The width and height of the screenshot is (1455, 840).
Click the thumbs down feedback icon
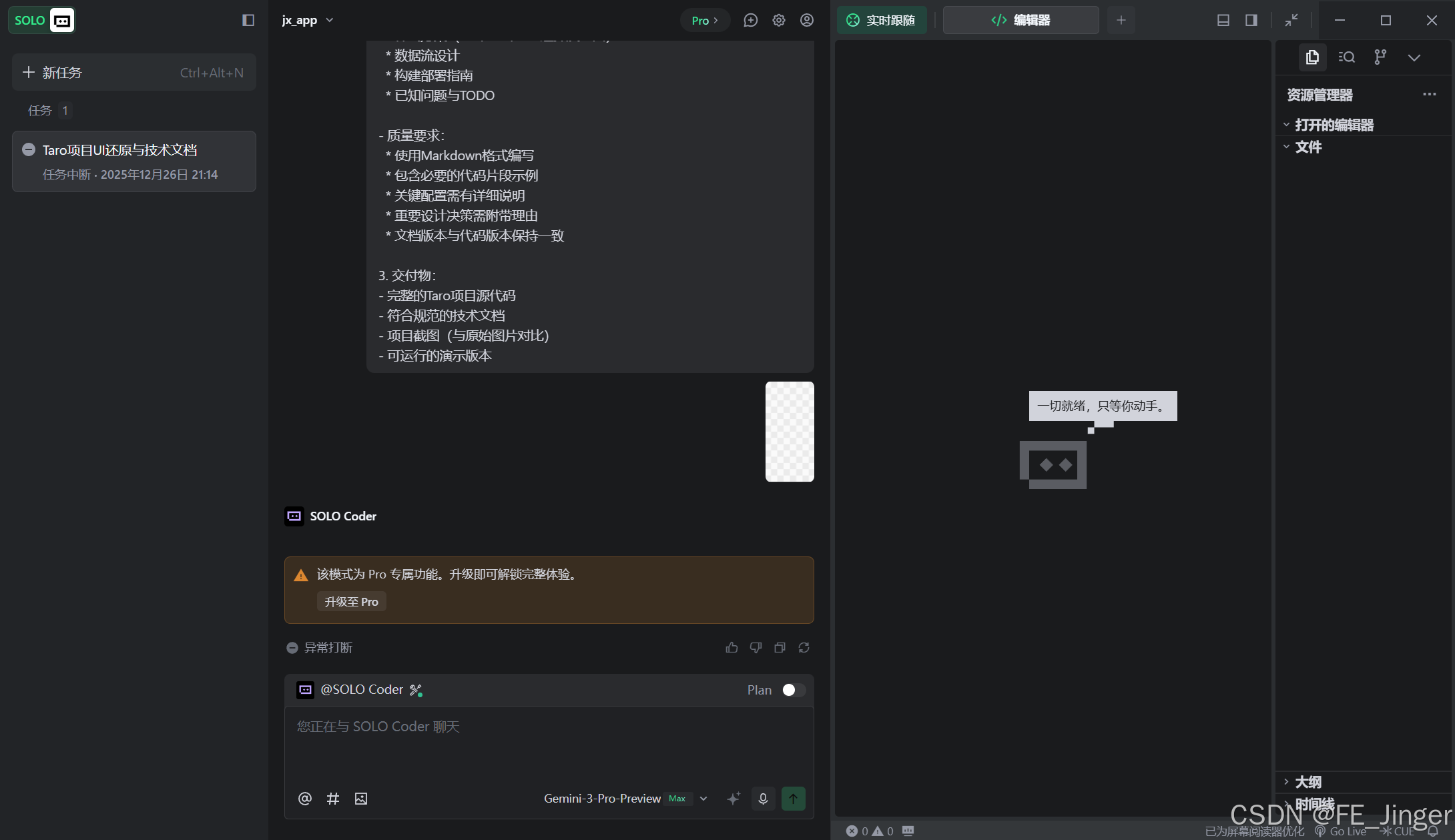pyautogui.click(x=756, y=648)
